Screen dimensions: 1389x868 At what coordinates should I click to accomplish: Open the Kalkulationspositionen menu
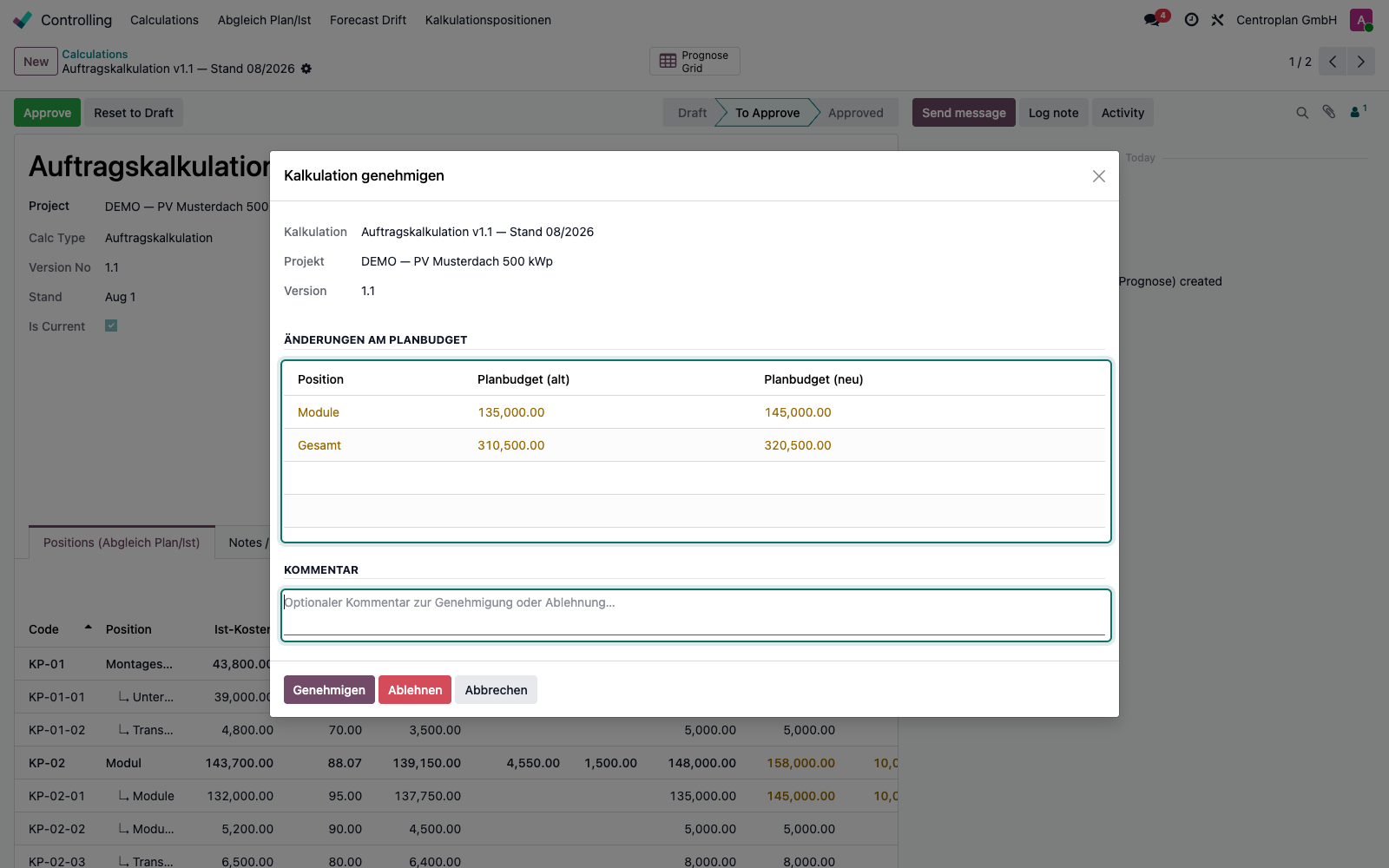pos(488,20)
